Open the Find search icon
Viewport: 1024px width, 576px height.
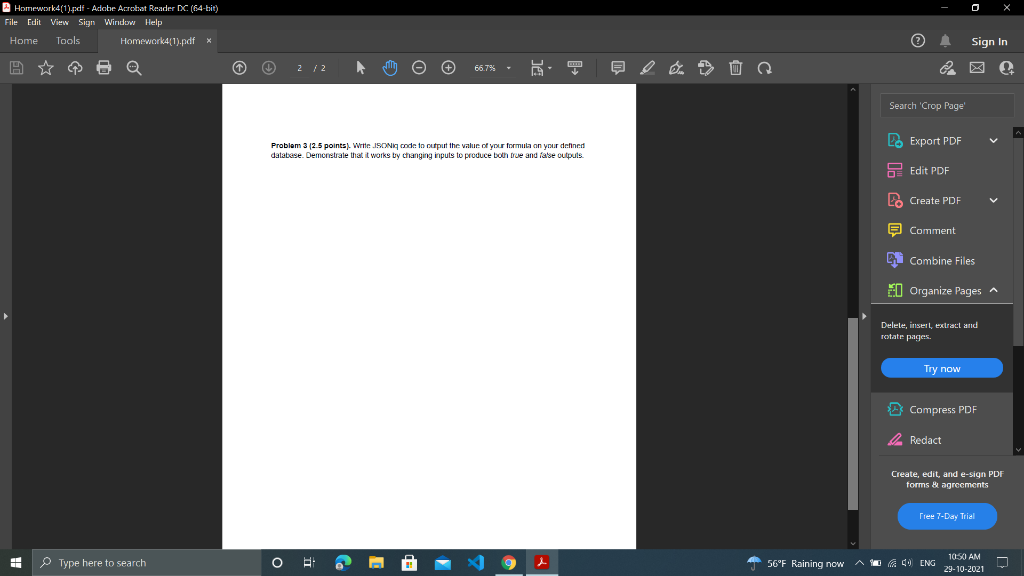coord(134,67)
